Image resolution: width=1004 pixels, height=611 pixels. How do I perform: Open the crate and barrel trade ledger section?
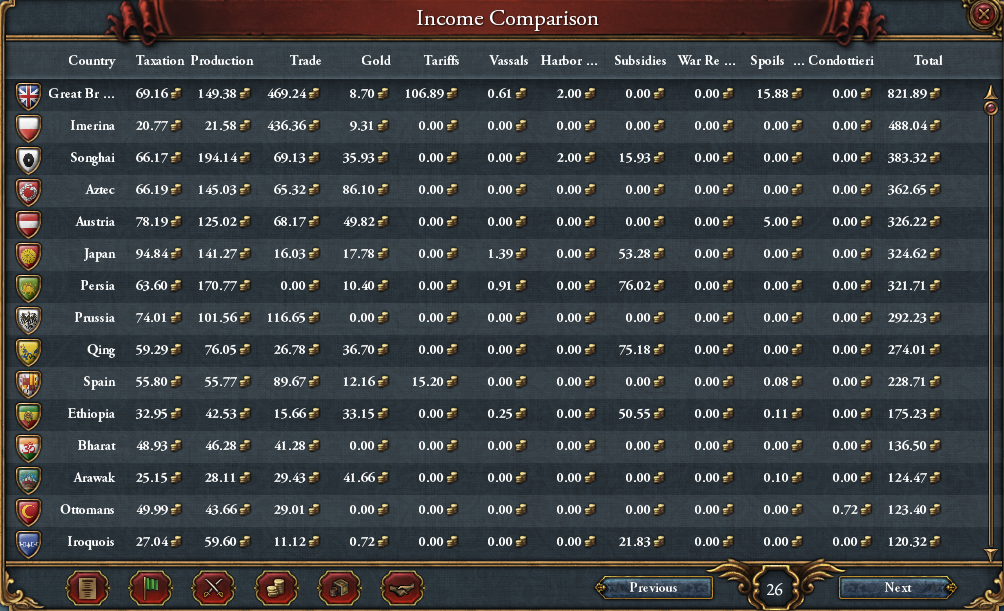[339, 587]
